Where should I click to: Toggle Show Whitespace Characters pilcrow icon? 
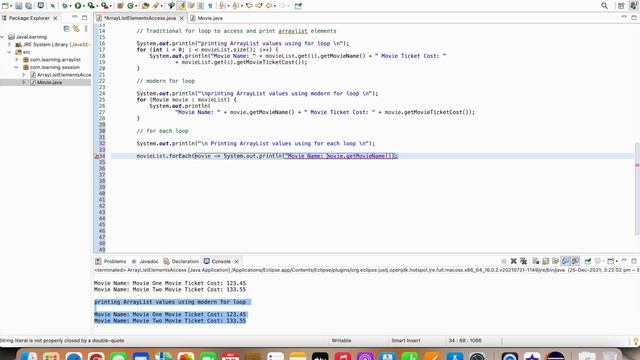click(210, 6)
